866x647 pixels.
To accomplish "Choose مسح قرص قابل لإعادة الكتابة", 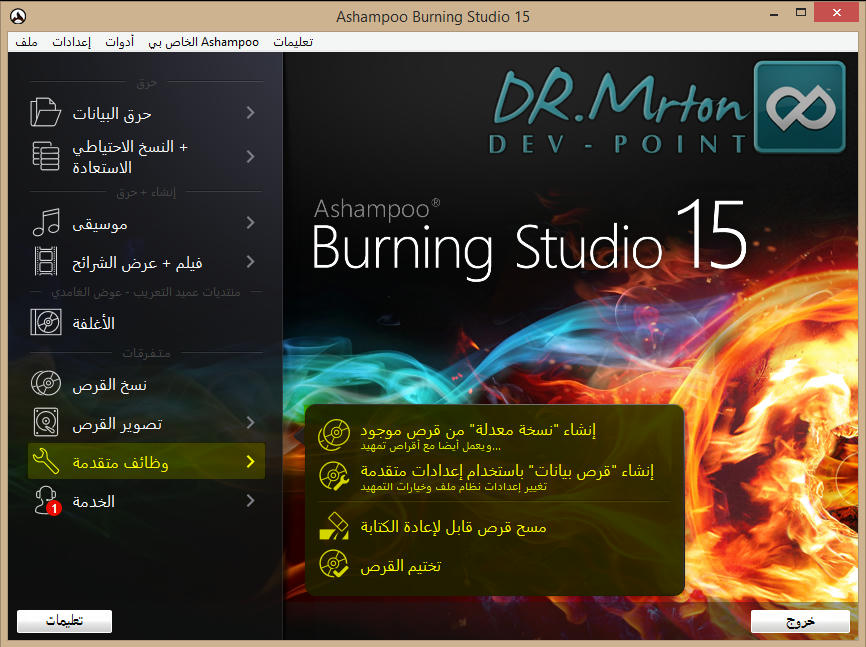I will [494, 527].
